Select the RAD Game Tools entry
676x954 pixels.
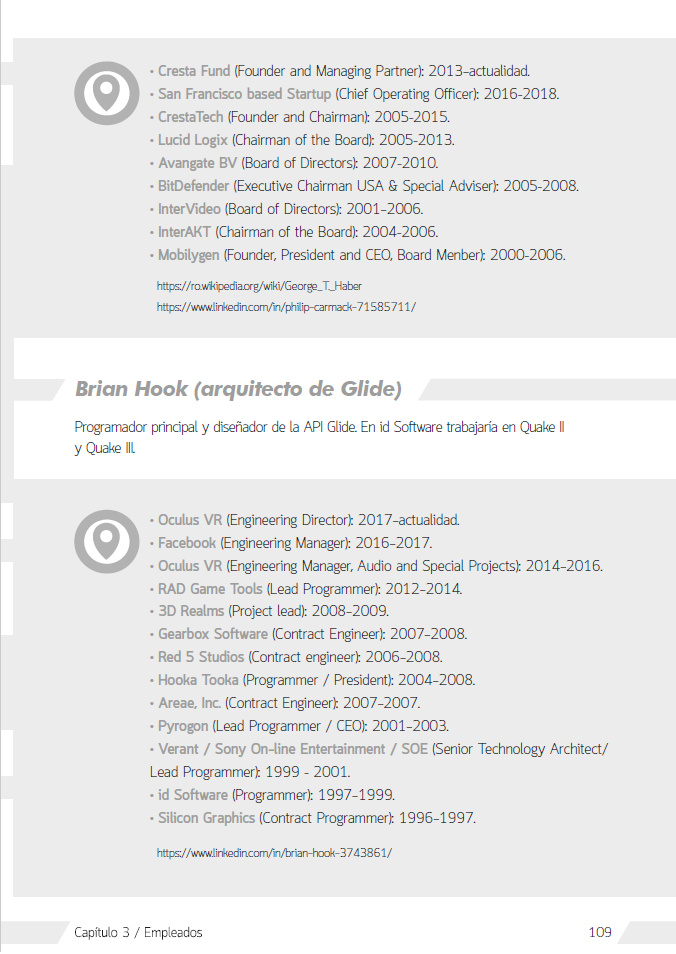pyautogui.click(x=210, y=589)
